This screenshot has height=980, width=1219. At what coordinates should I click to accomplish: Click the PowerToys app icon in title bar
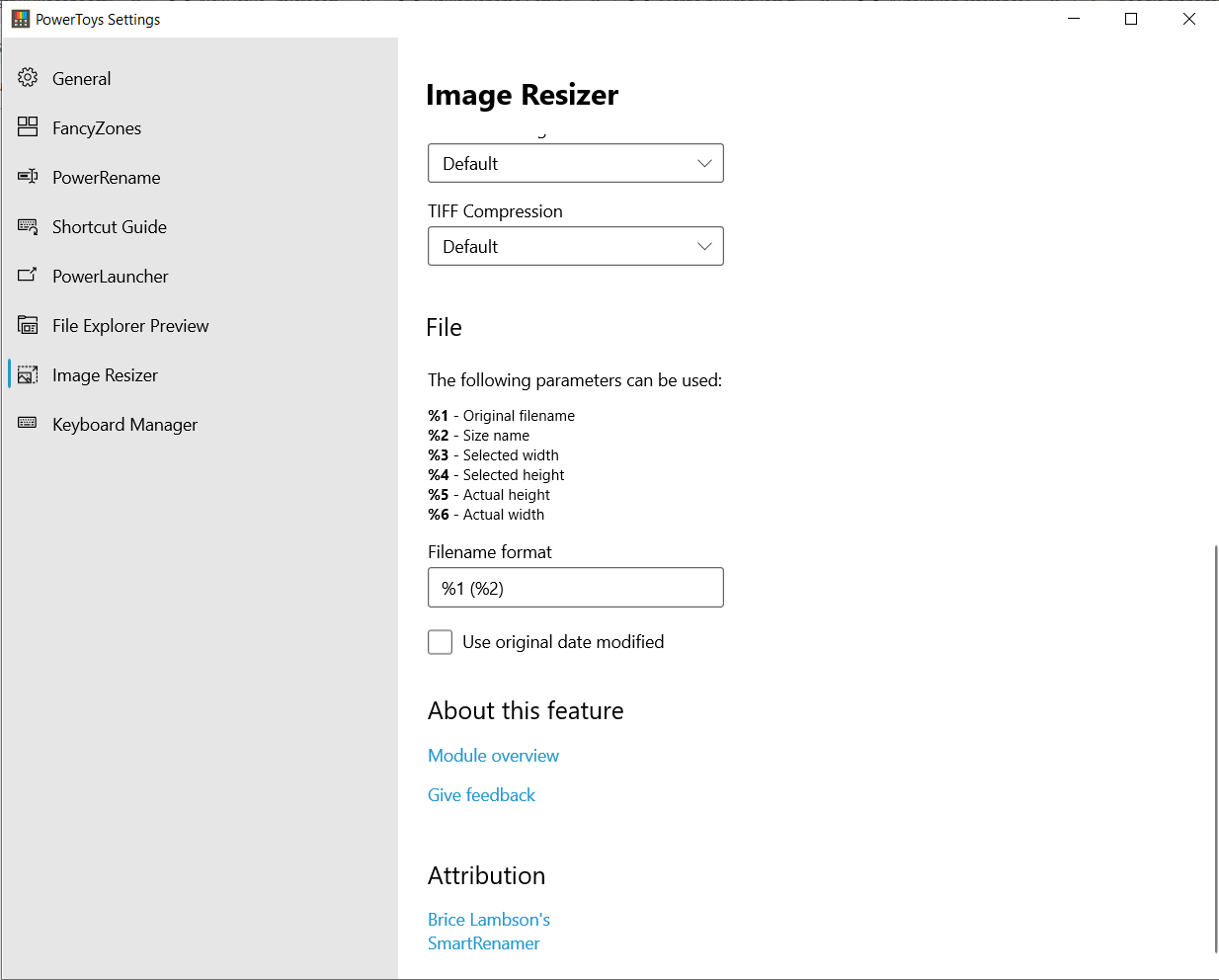20,19
